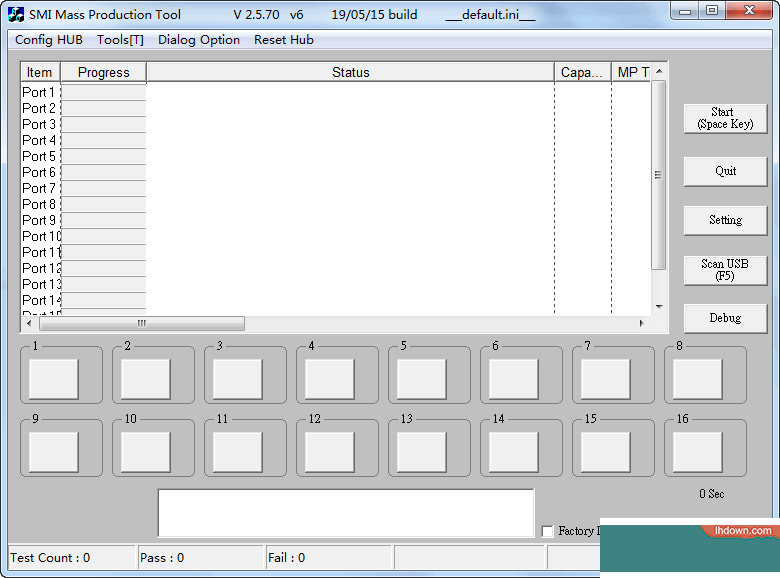780x578 pixels.
Task: Click the Progress column header
Action: point(103,72)
